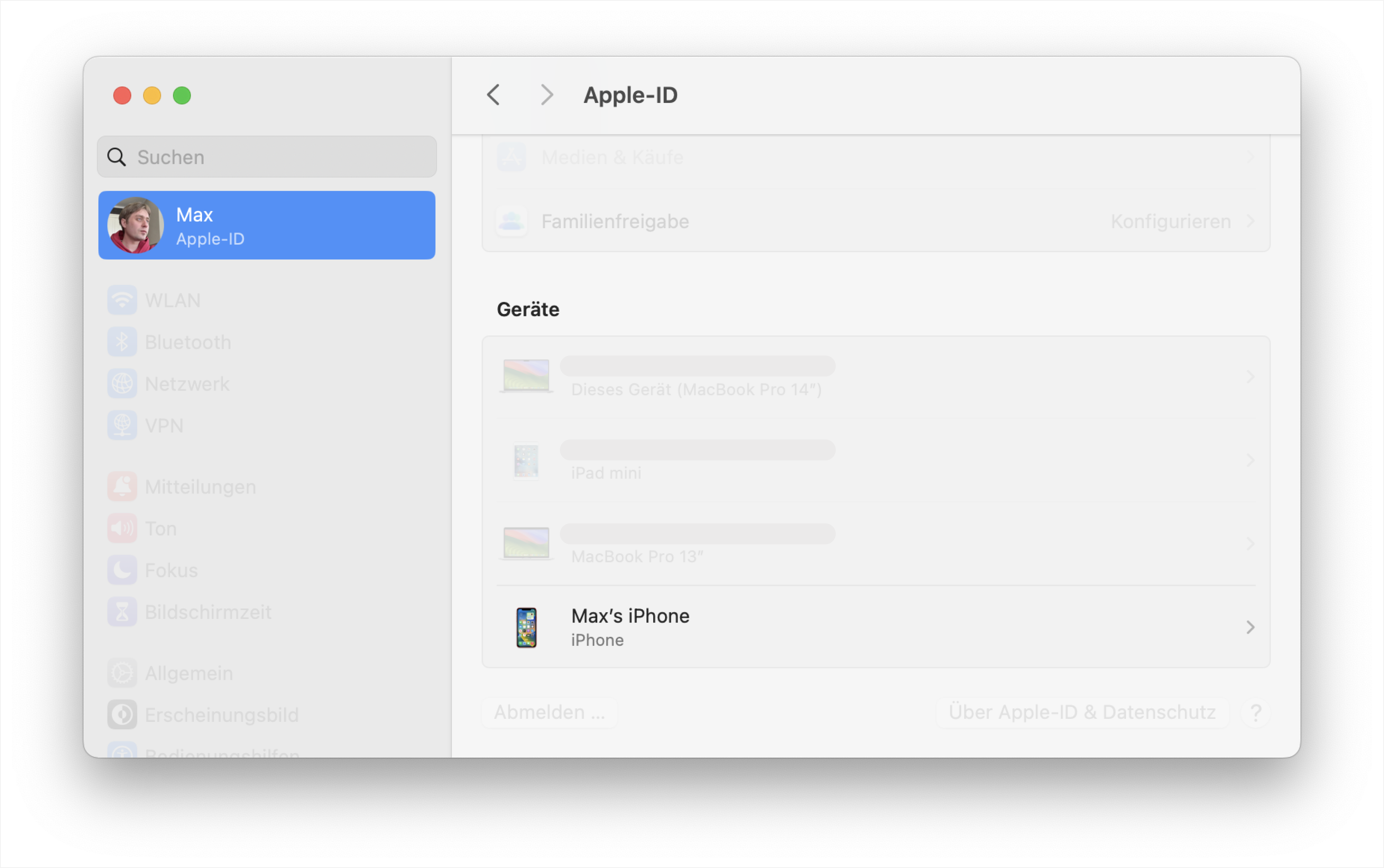The image size is (1384, 868).
Task: Minimize window with yellow button
Action: point(152,95)
